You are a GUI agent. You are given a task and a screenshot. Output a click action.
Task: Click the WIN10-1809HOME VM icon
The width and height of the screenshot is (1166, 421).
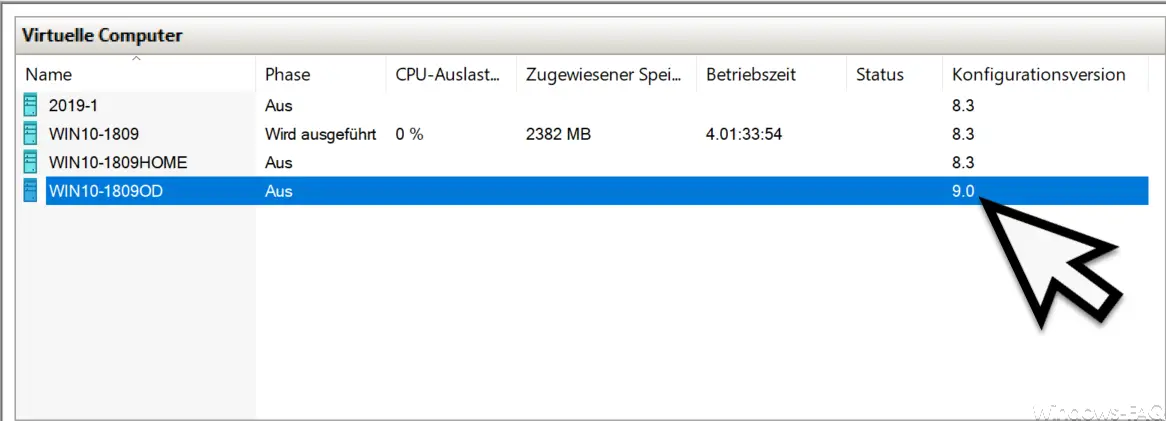pyautogui.click(x=30, y=162)
